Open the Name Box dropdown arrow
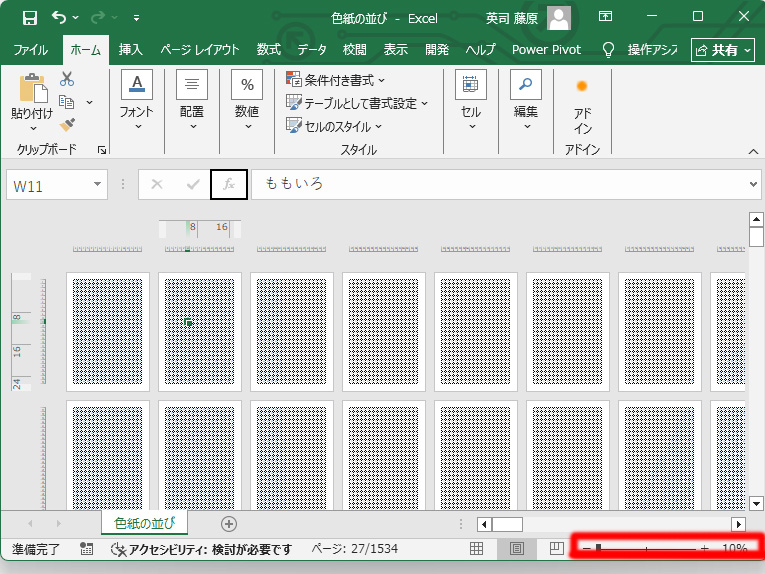The image size is (765, 574). (x=97, y=184)
